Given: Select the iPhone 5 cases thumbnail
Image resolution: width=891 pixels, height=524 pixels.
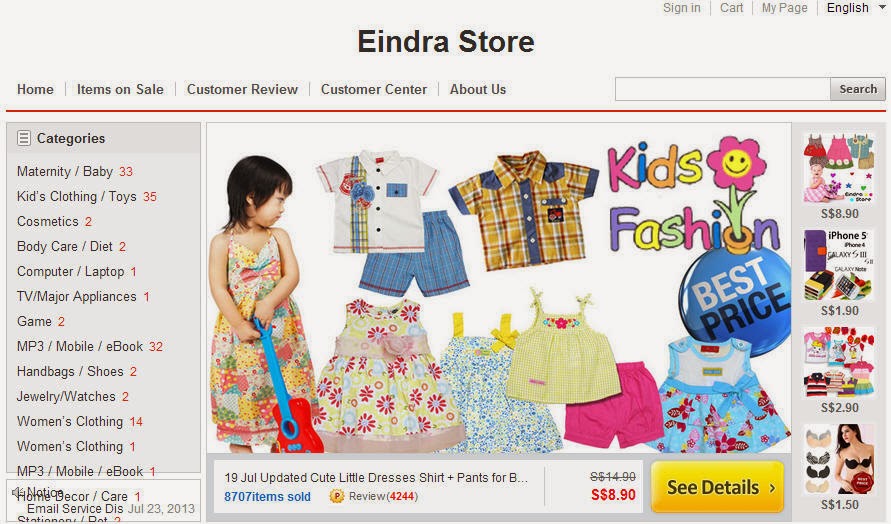Looking at the screenshot, I should 839,265.
